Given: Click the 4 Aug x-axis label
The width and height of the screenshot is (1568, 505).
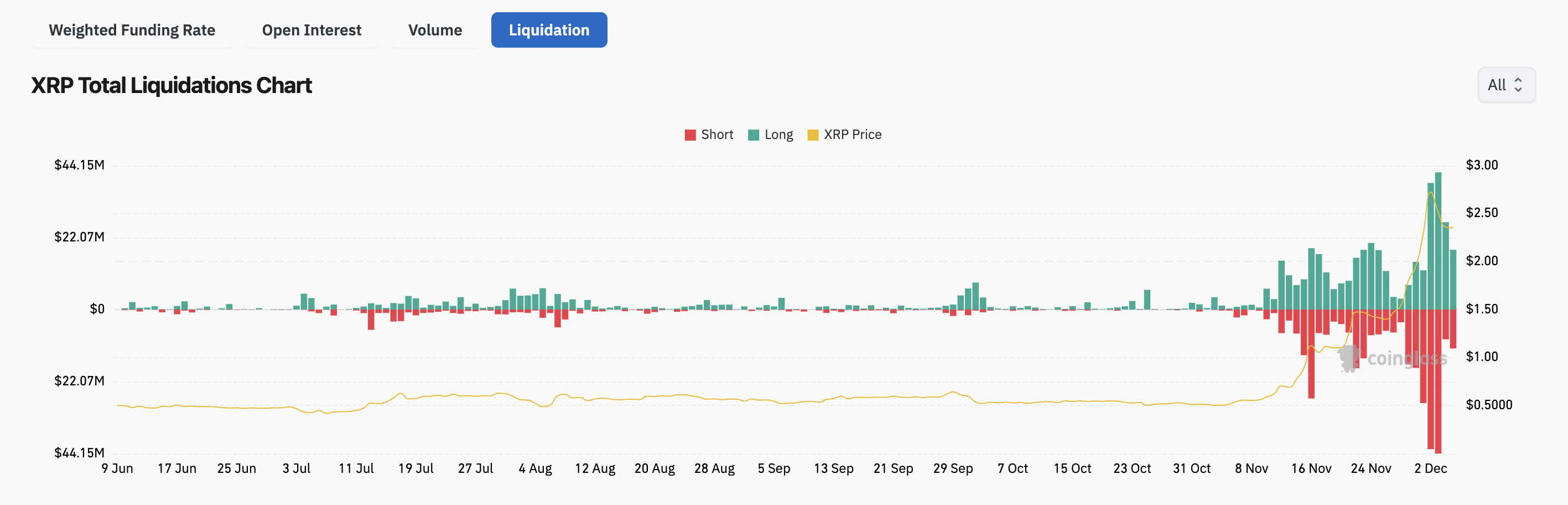Looking at the screenshot, I should 535,468.
